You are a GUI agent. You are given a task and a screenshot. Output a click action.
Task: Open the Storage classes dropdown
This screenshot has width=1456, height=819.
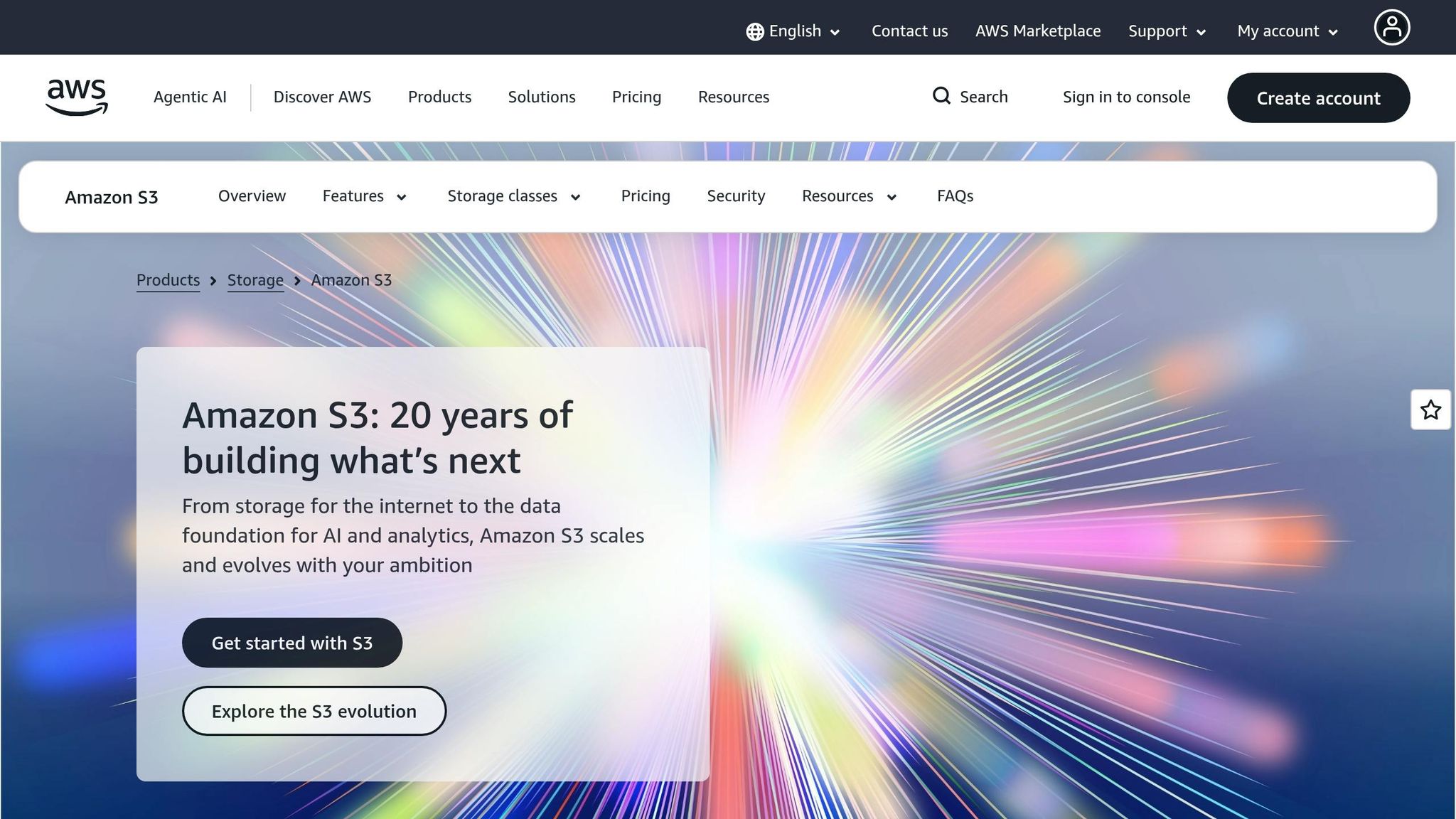pos(514,196)
